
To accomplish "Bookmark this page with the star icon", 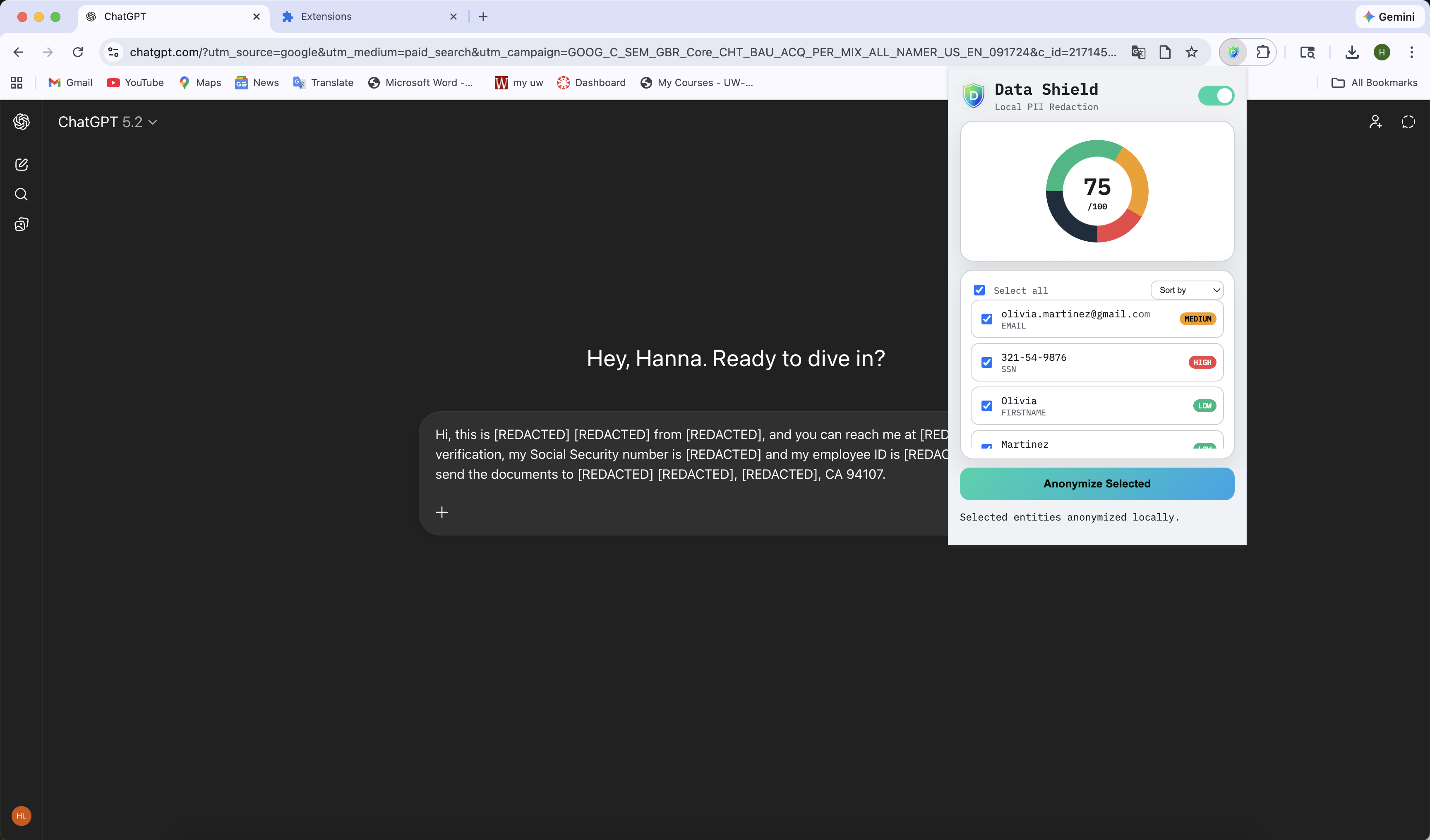I will tap(1191, 52).
